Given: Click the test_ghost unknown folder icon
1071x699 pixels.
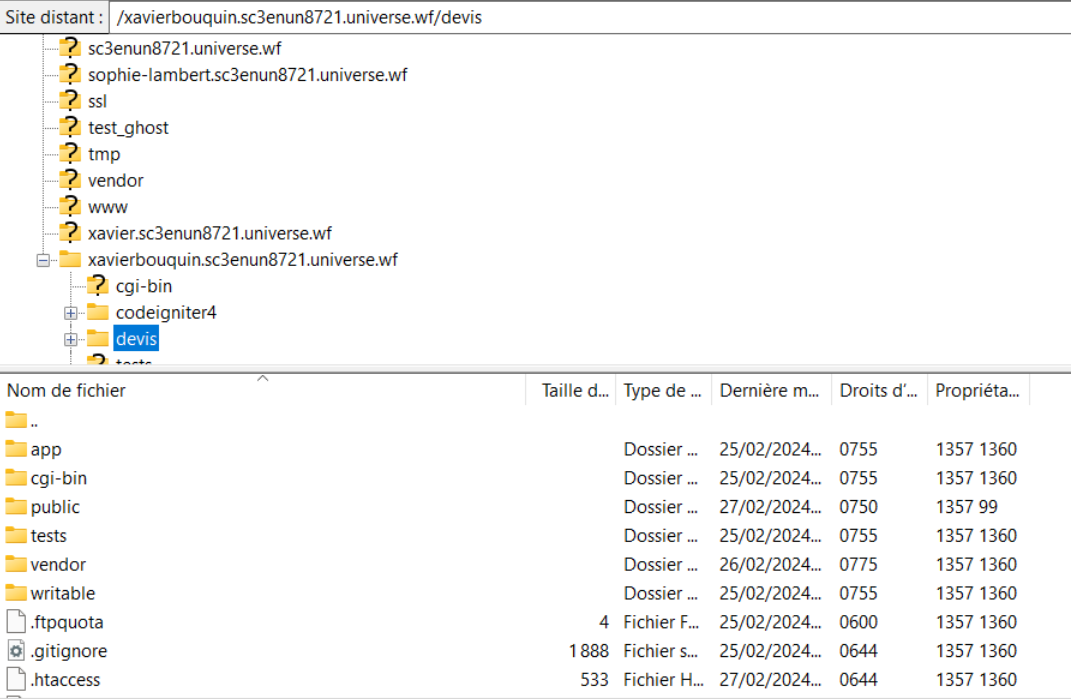Looking at the screenshot, I should [69, 127].
